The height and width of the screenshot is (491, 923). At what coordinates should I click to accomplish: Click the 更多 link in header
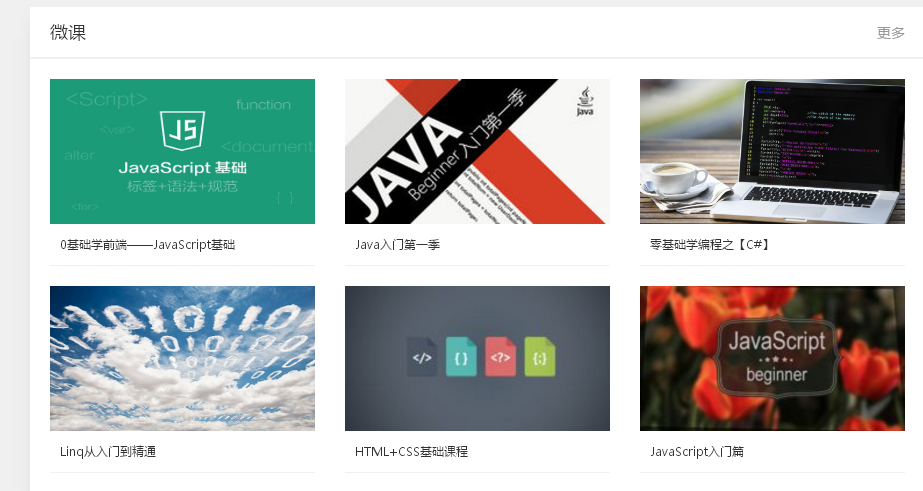(890, 33)
